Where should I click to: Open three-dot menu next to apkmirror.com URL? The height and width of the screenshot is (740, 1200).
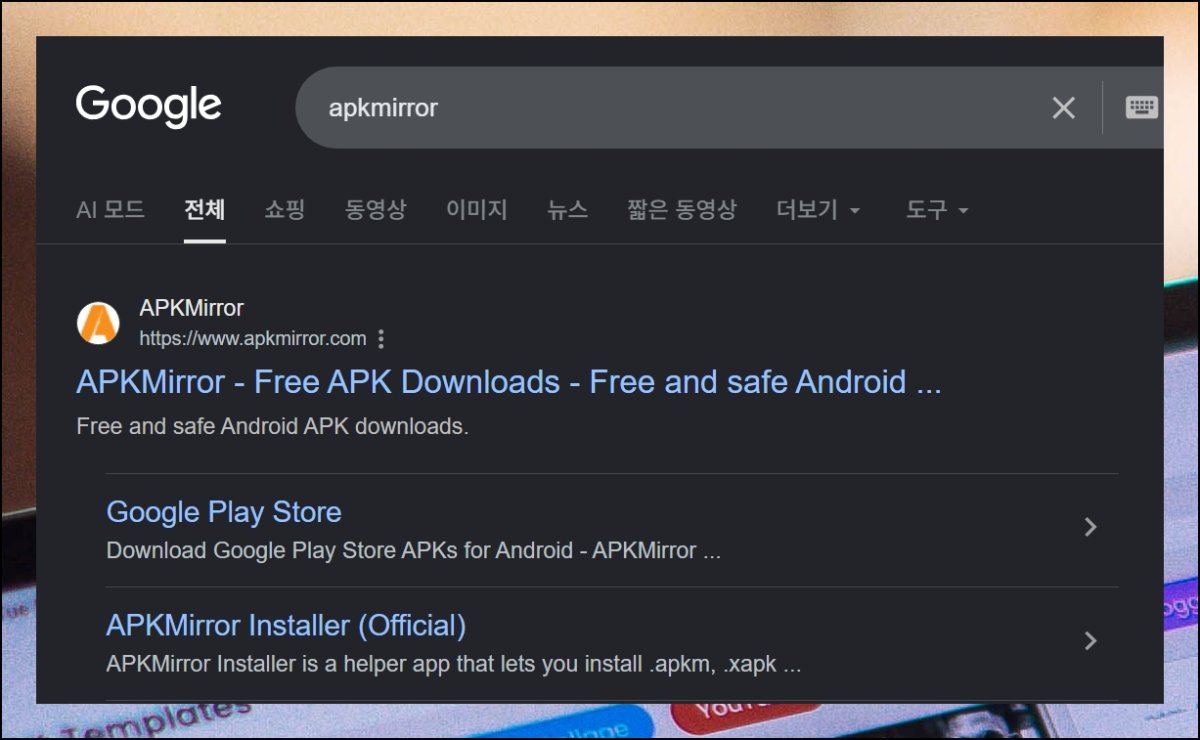tap(380, 339)
